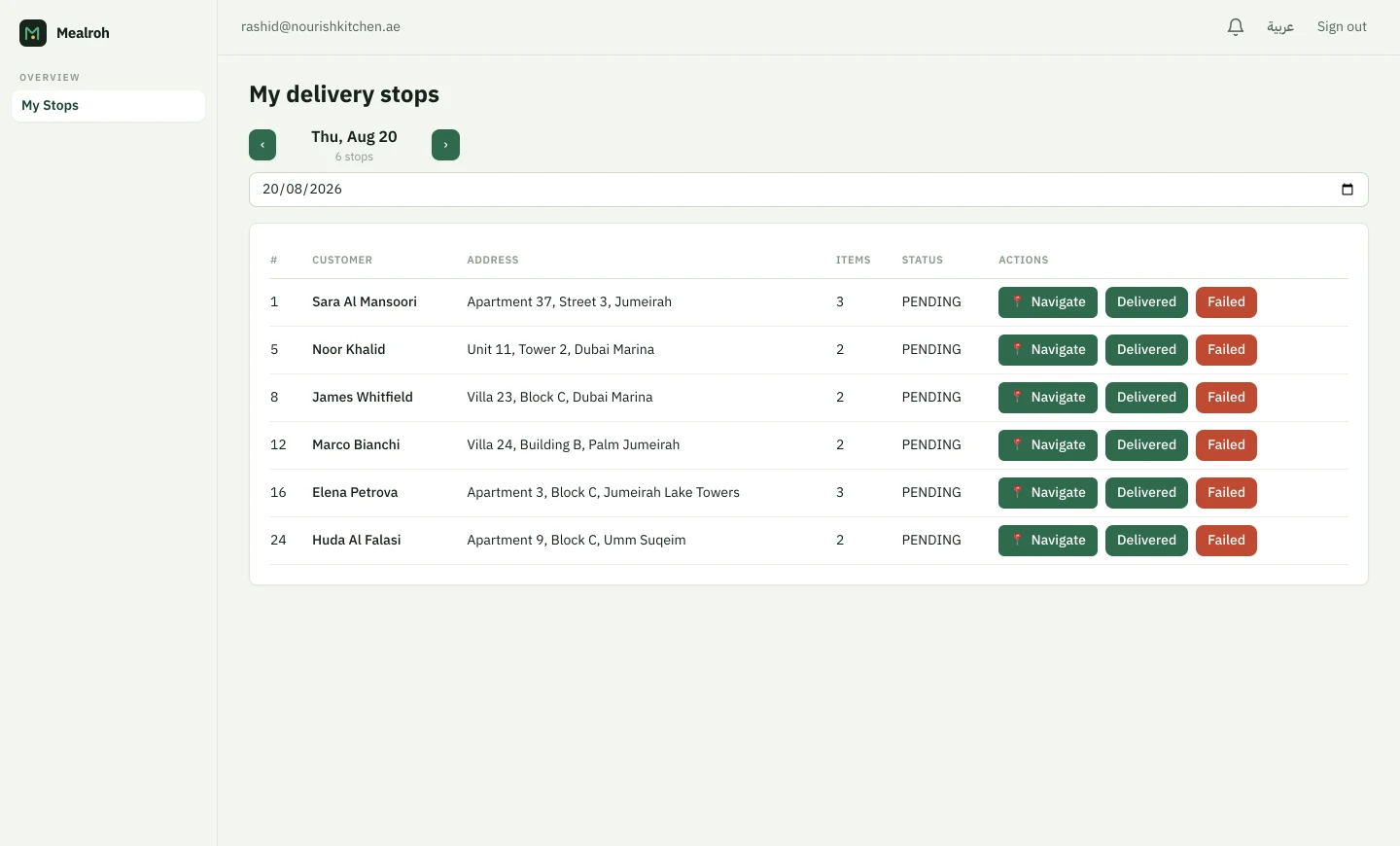Go to next day with right chevron
This screenshot has width=1400, height=846.
point(445,145)
